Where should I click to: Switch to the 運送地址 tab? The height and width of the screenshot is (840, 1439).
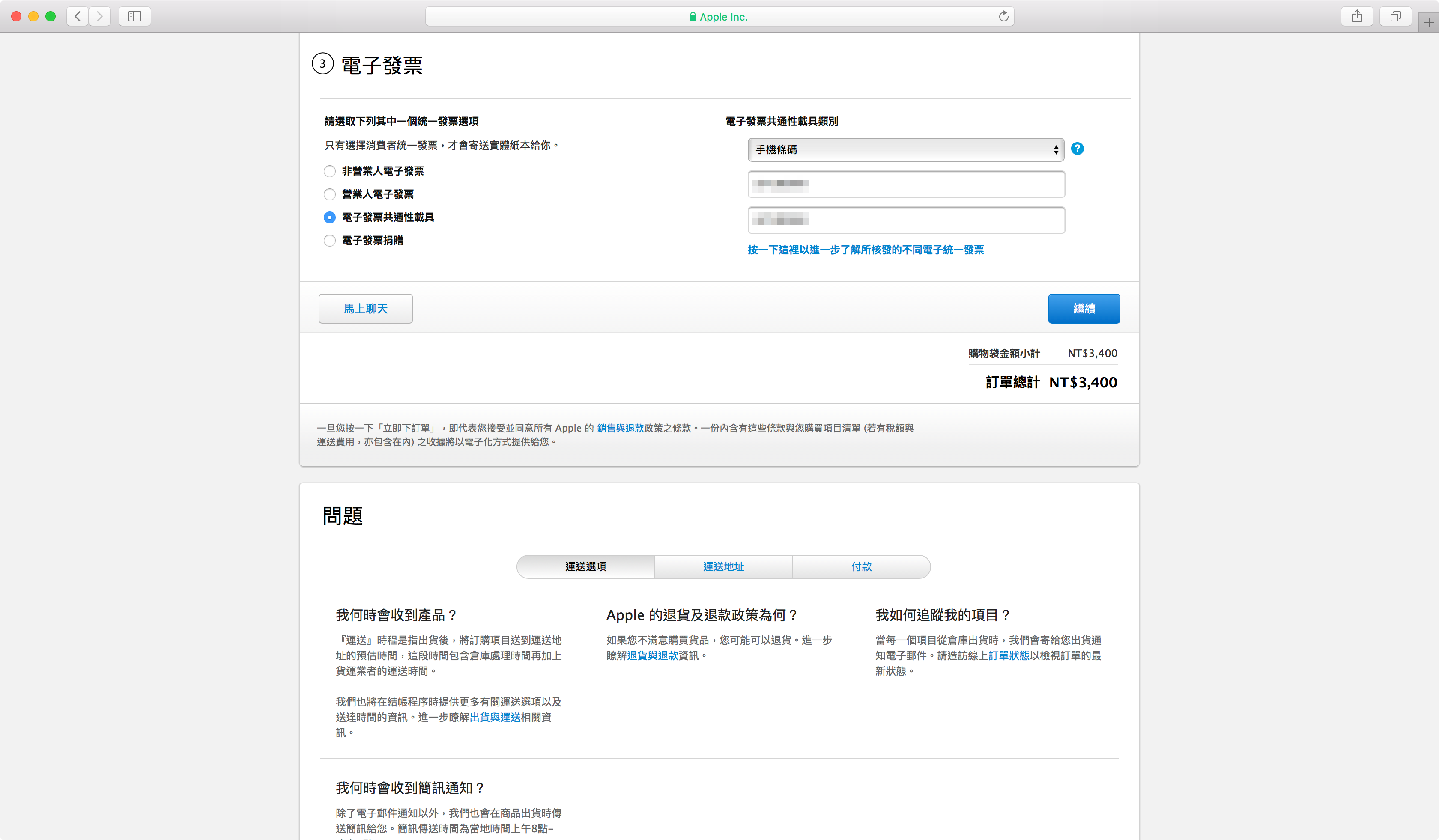723,567
